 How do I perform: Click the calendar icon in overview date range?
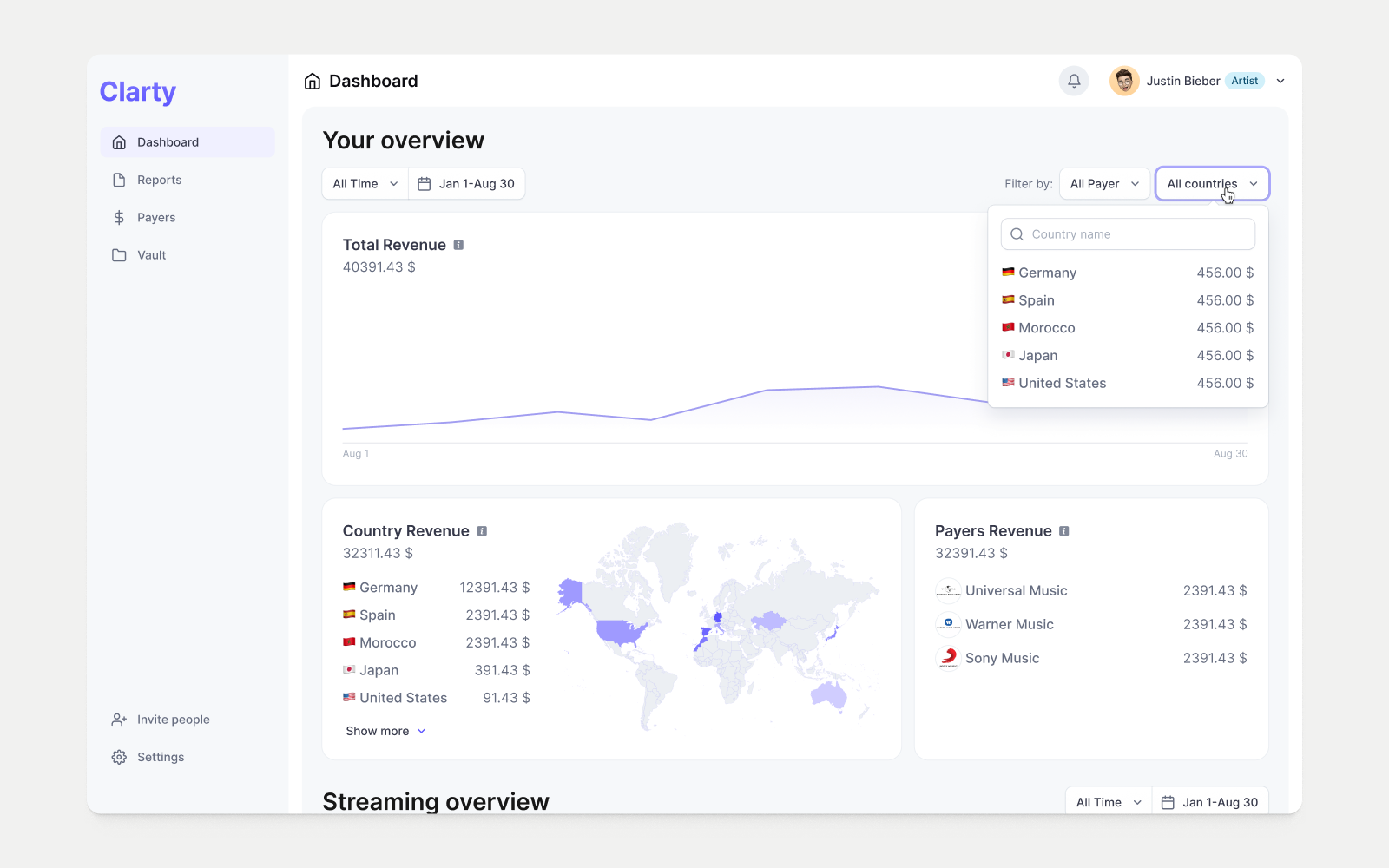point(425,184)
